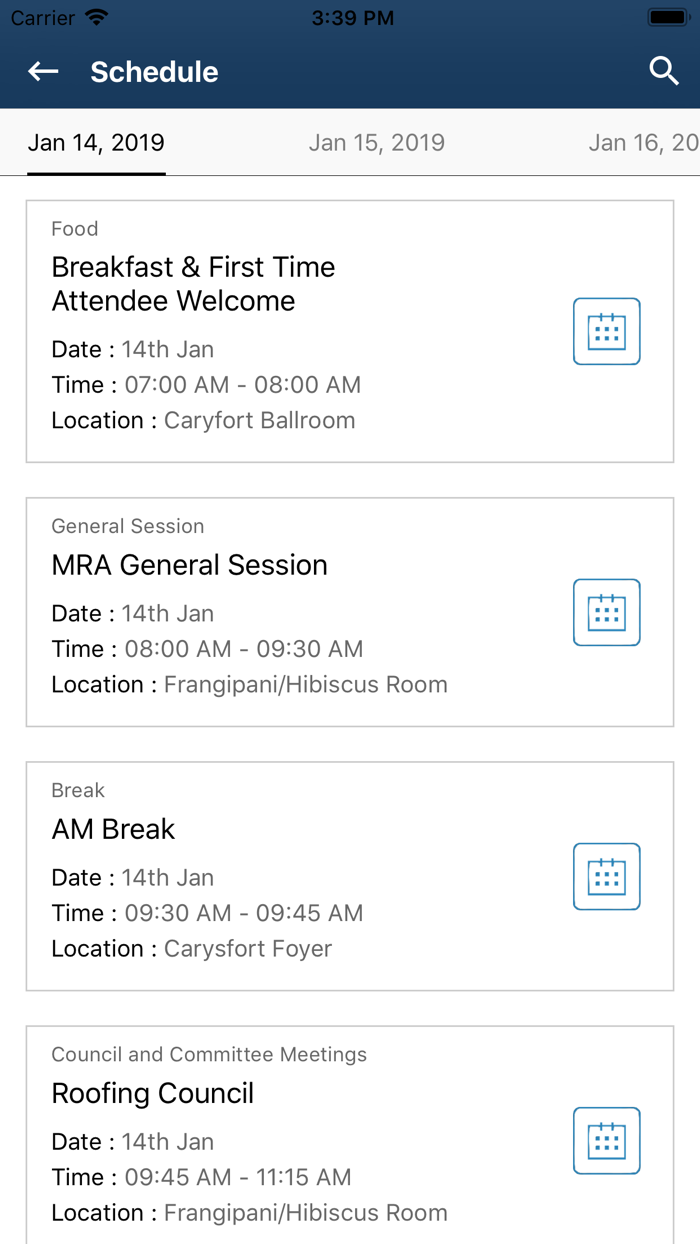Tap the Schedule header title
This screenshot has height=1244, width=700.
point(154,72)
